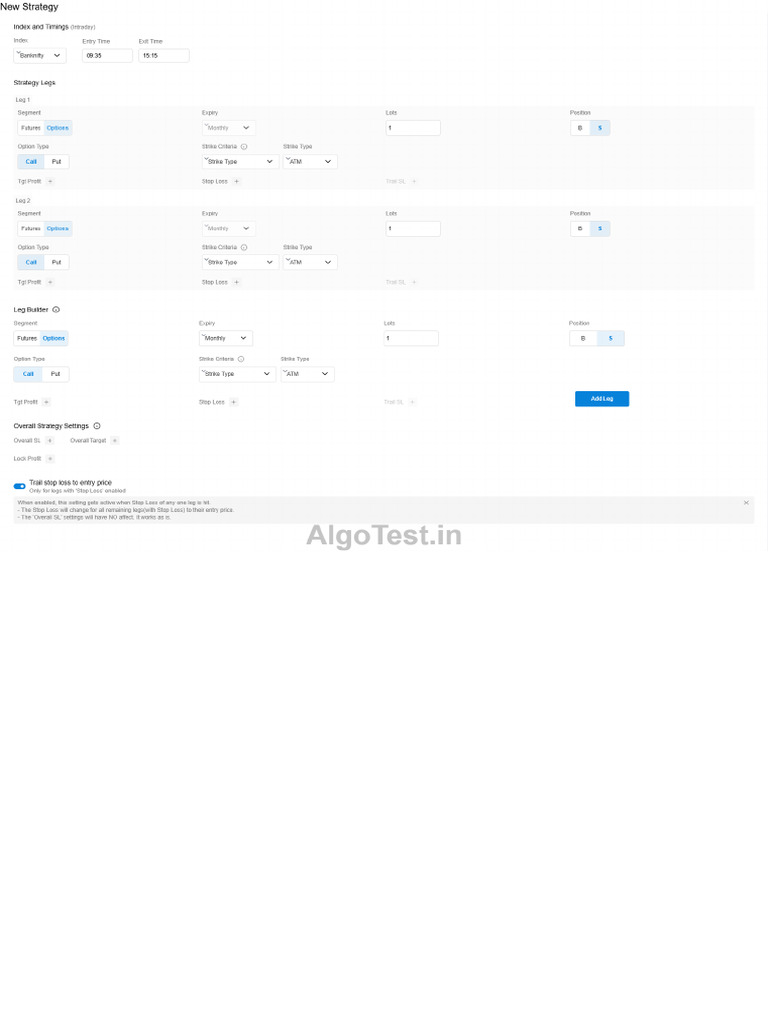Viewport: 768px width, 1024px height.
Task: Open Leg 2 ATM Strike Type dropdown
Action: (310, 262)
